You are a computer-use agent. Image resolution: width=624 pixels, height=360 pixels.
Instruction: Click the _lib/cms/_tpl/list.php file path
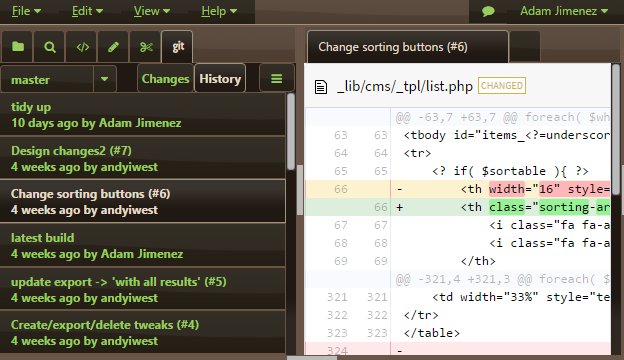(405, 86)
